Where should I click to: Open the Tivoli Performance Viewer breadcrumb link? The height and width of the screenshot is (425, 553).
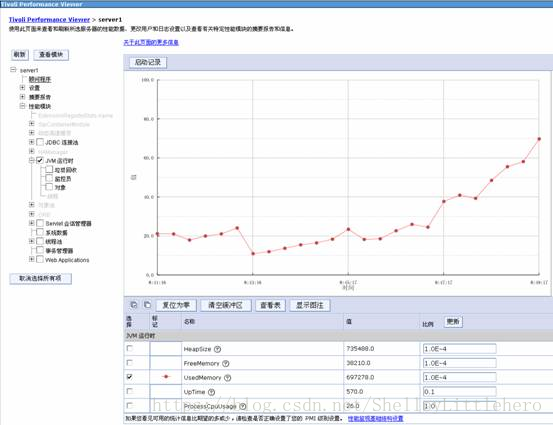point(49,19)
